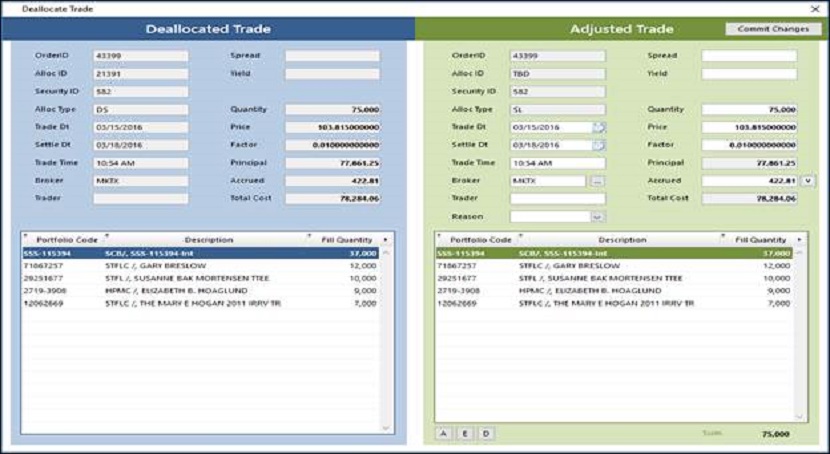Click the A button below the adjusted grid

tap(444, 433)
